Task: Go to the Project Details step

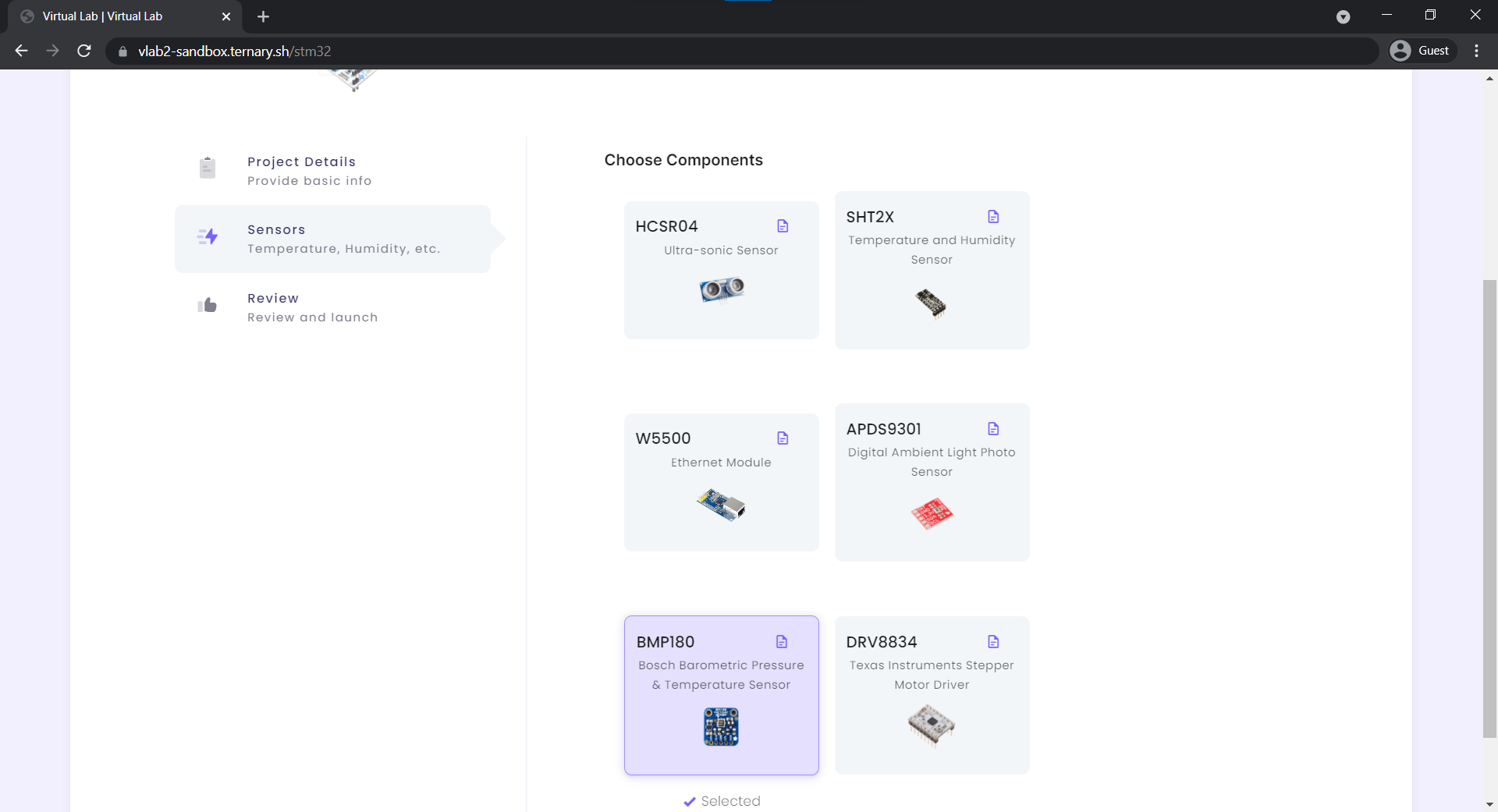Action: coord(332,171)
